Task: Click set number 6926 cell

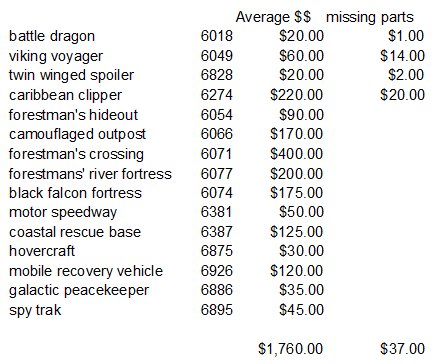Action: pos(216,270)
